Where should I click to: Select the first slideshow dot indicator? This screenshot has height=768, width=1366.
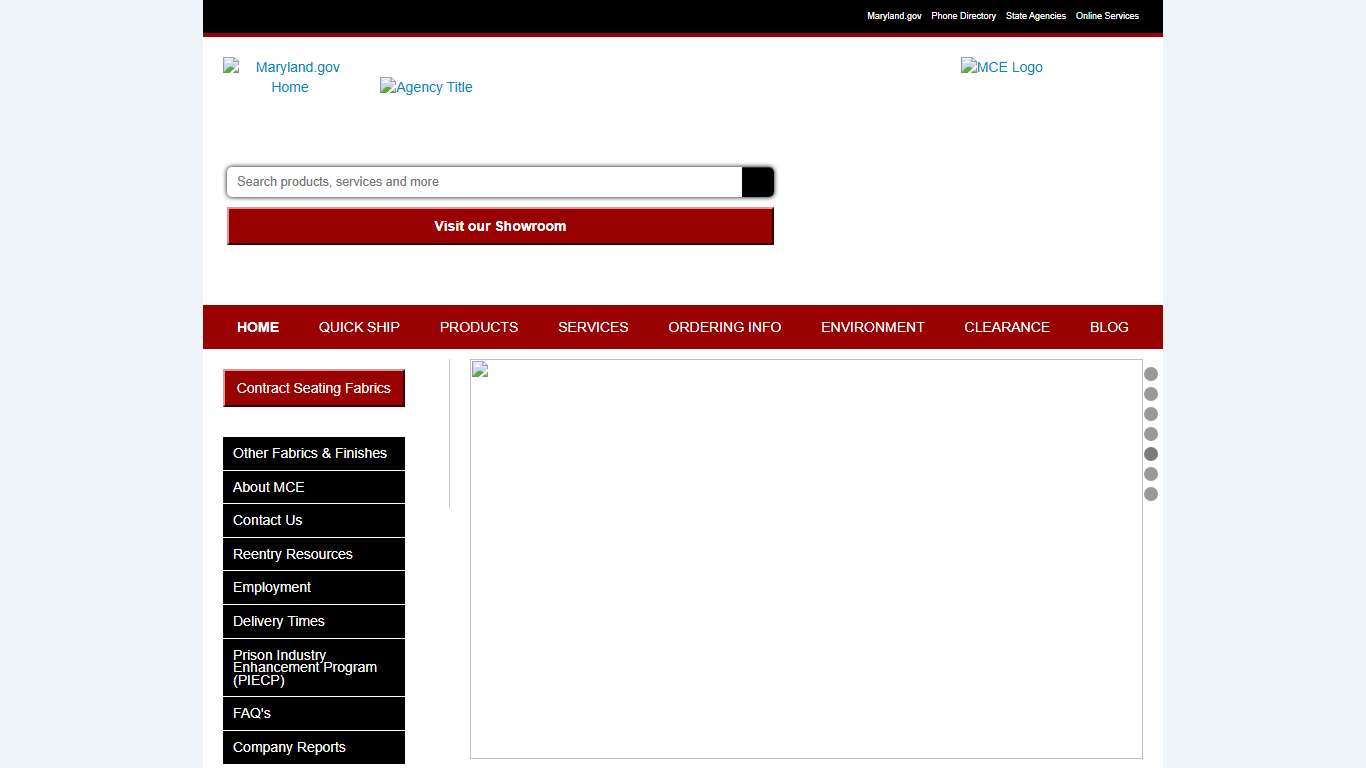[x=1151, y=374]
